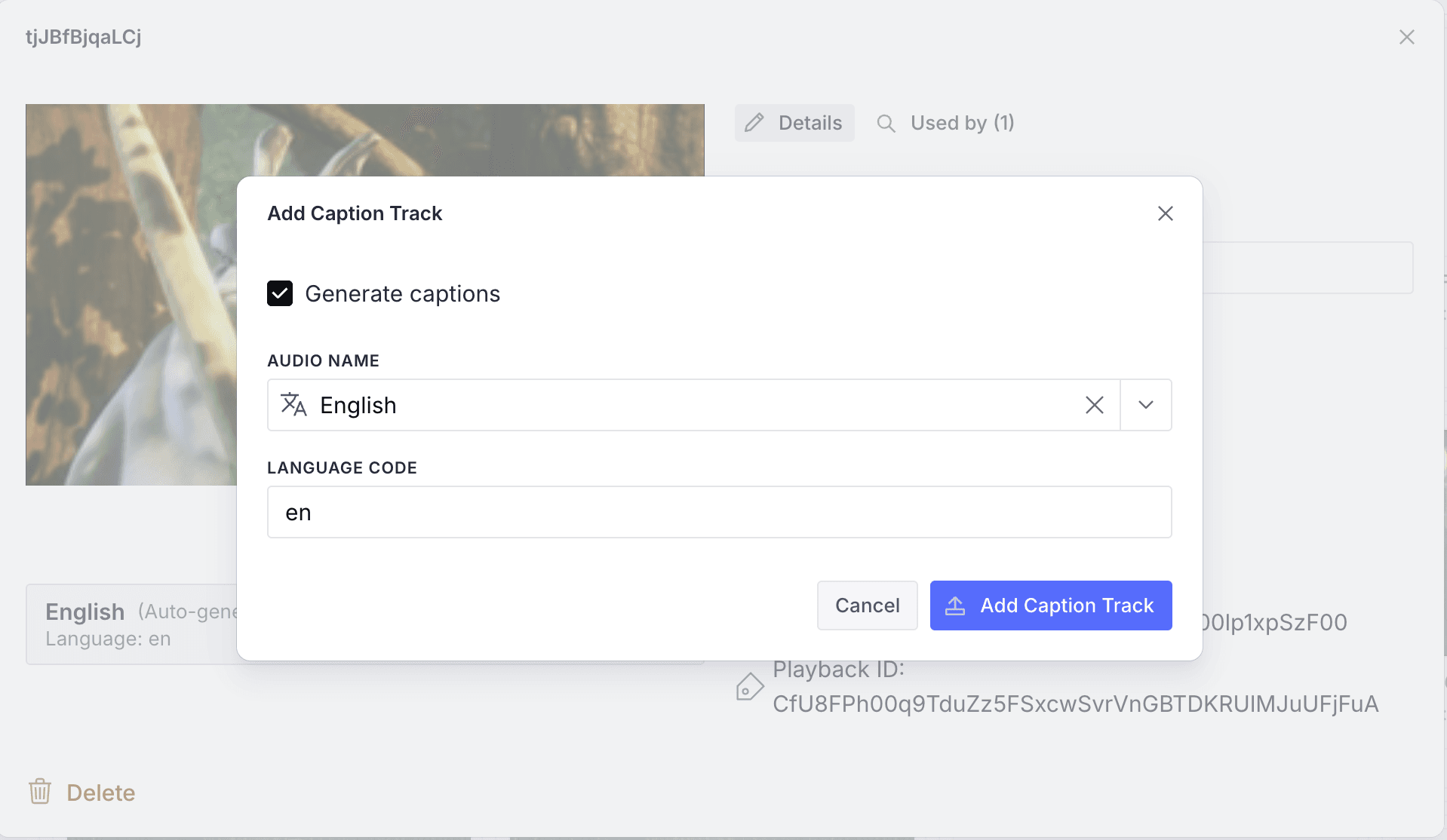Screen dimensions: 1447x840
Task: Open the Used by (1) tab
Action: click(x=946, y=123)
